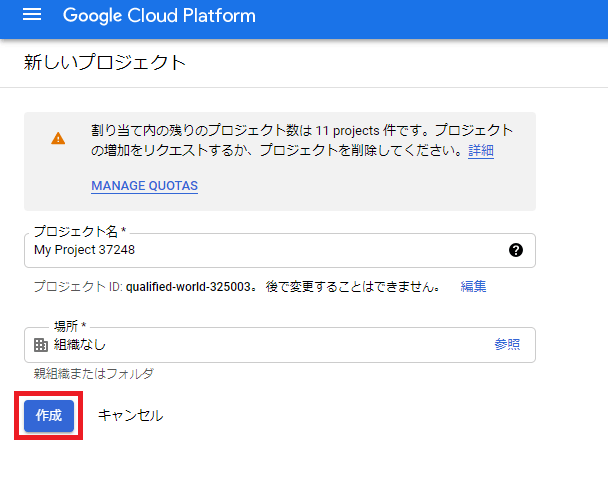The width and height of the screenshot is (608, 477).
Task: Click the キャンセル cancel button
Action: coord(130,415)
